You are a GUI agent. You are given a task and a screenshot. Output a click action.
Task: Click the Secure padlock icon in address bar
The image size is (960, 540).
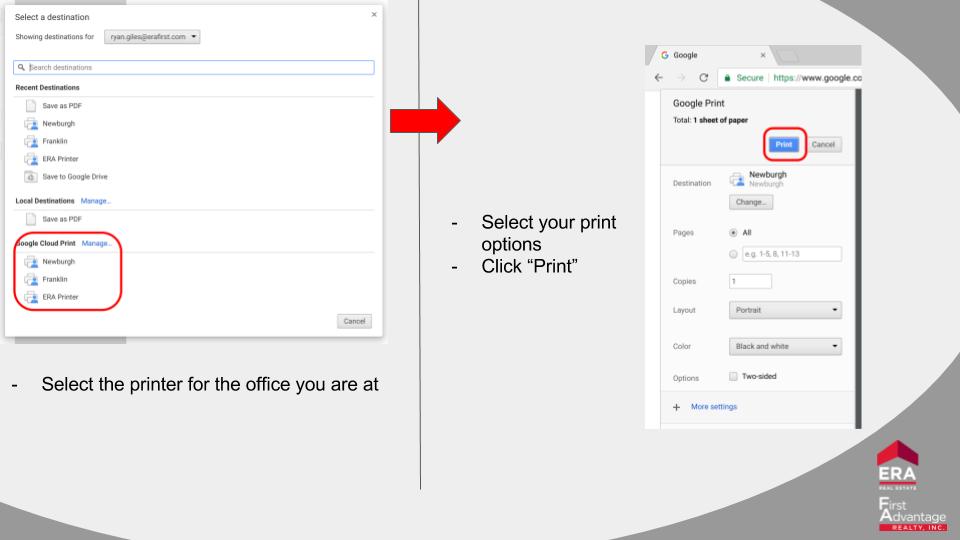(727, 78)
